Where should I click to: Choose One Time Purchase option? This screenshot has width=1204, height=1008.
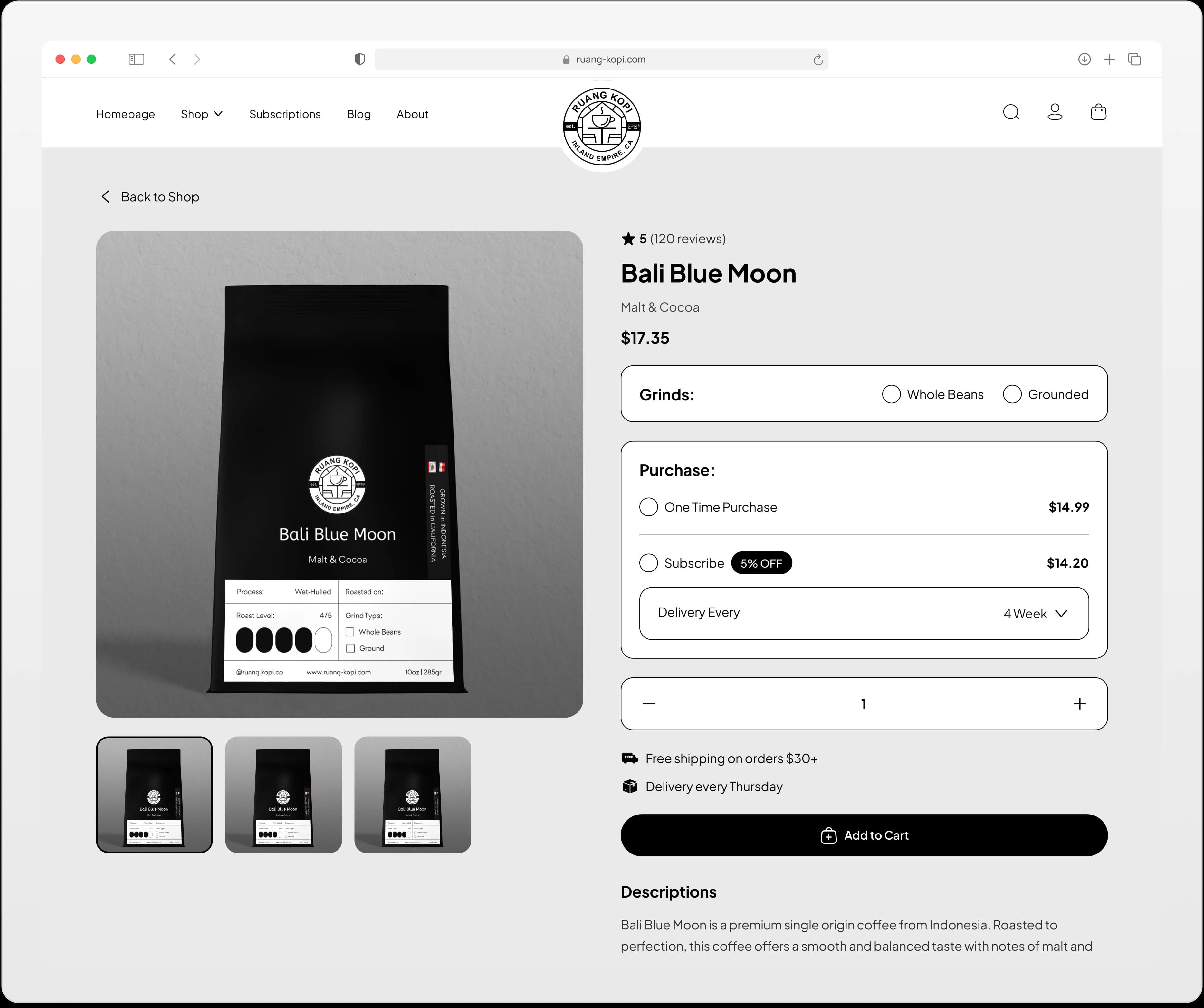pos(648,507)
